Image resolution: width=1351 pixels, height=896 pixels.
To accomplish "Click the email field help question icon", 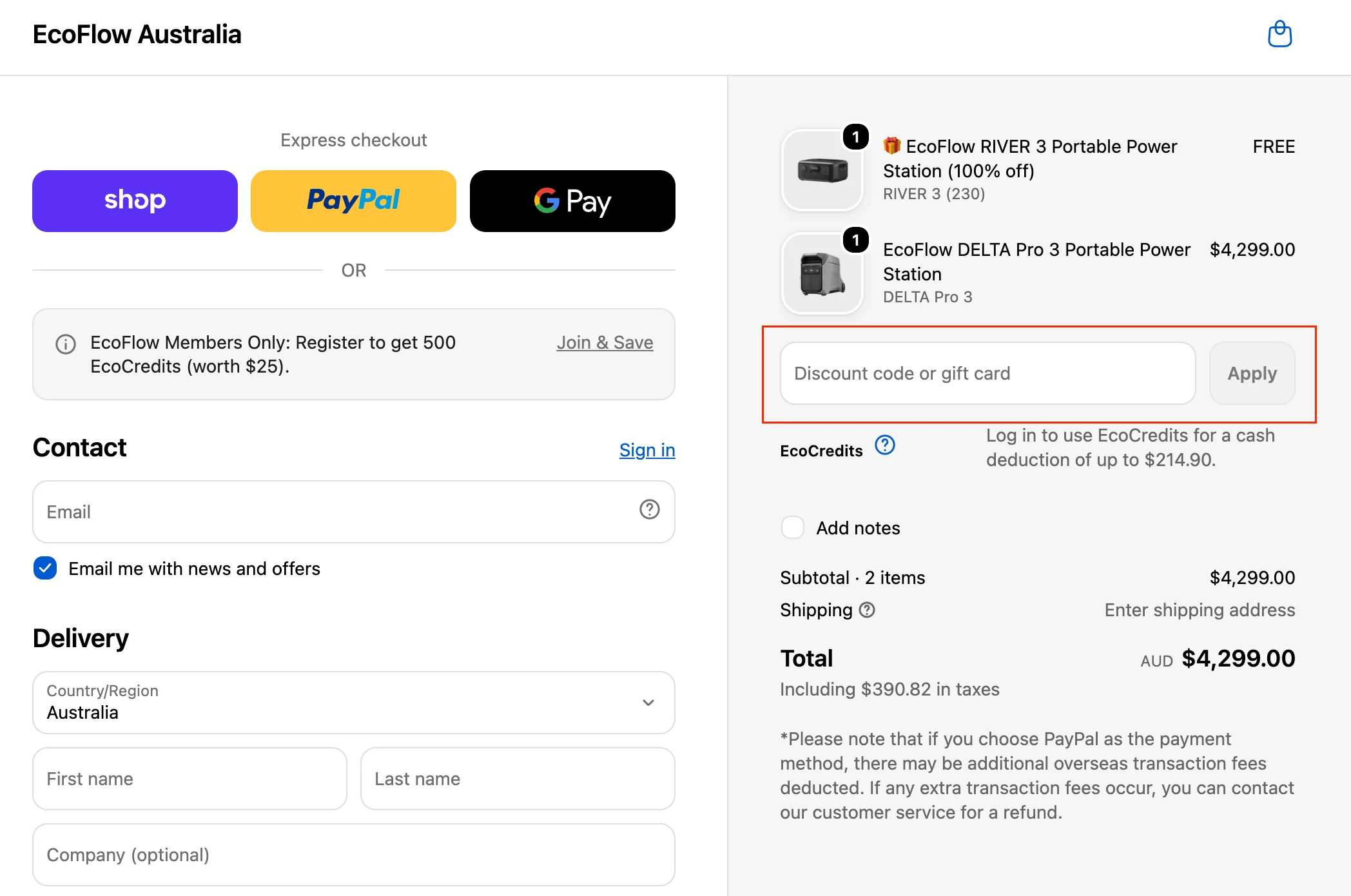I will click(649, 510).
